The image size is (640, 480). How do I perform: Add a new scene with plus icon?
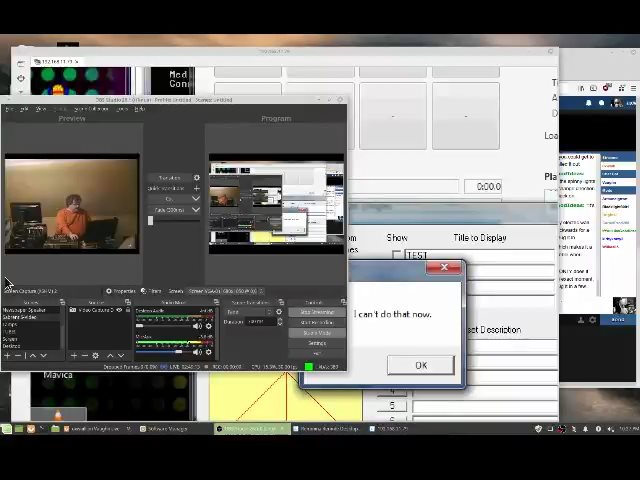pos(7,356)
